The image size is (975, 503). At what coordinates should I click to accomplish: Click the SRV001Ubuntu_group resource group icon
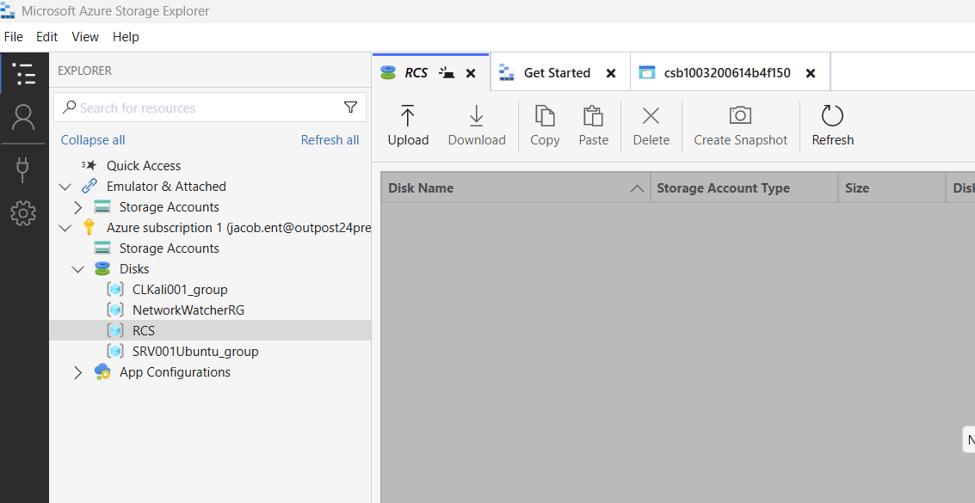coord(115,351)
